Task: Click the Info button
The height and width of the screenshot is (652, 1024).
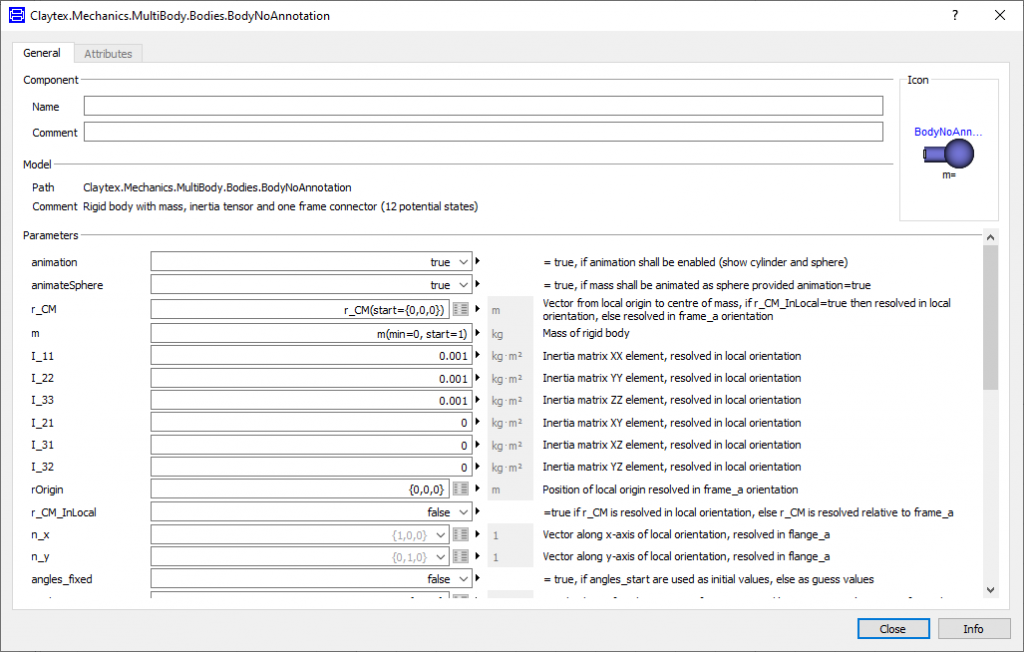Action: tap(973, 628)
